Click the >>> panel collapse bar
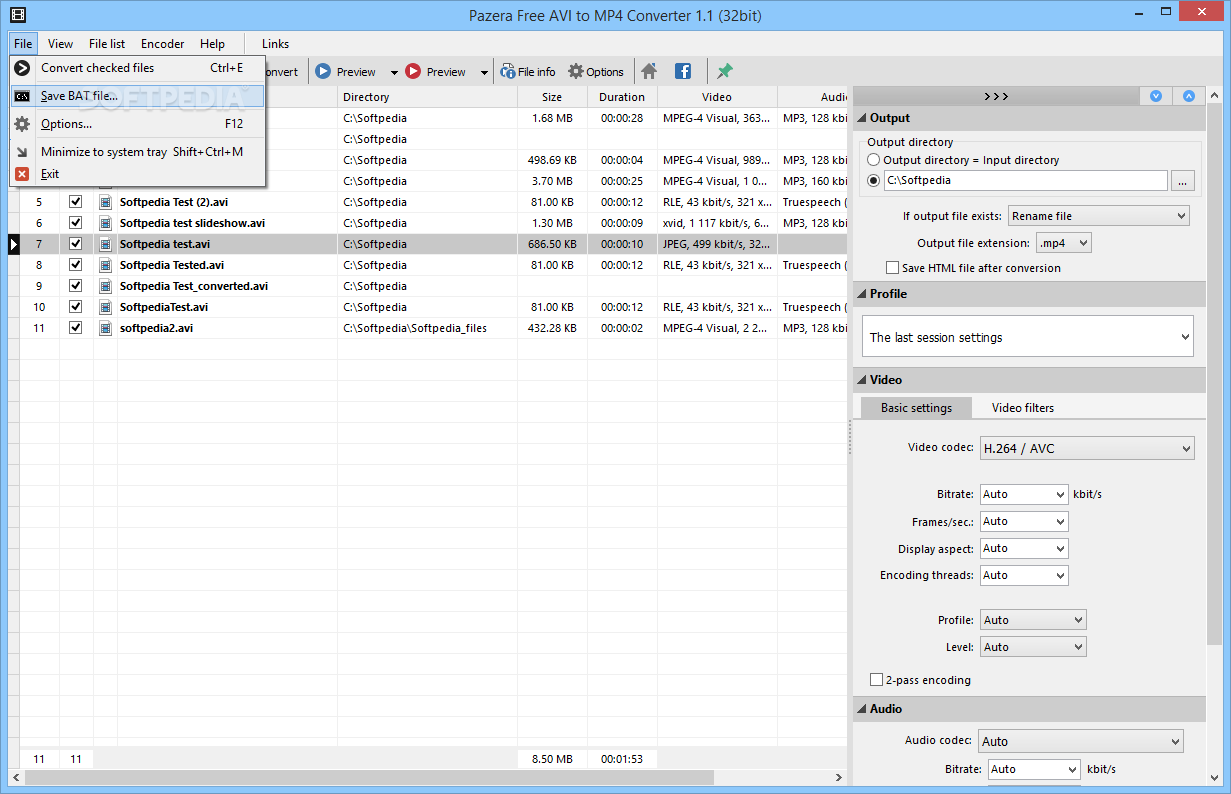1231x794 pixels. click(x=996, y=96)
